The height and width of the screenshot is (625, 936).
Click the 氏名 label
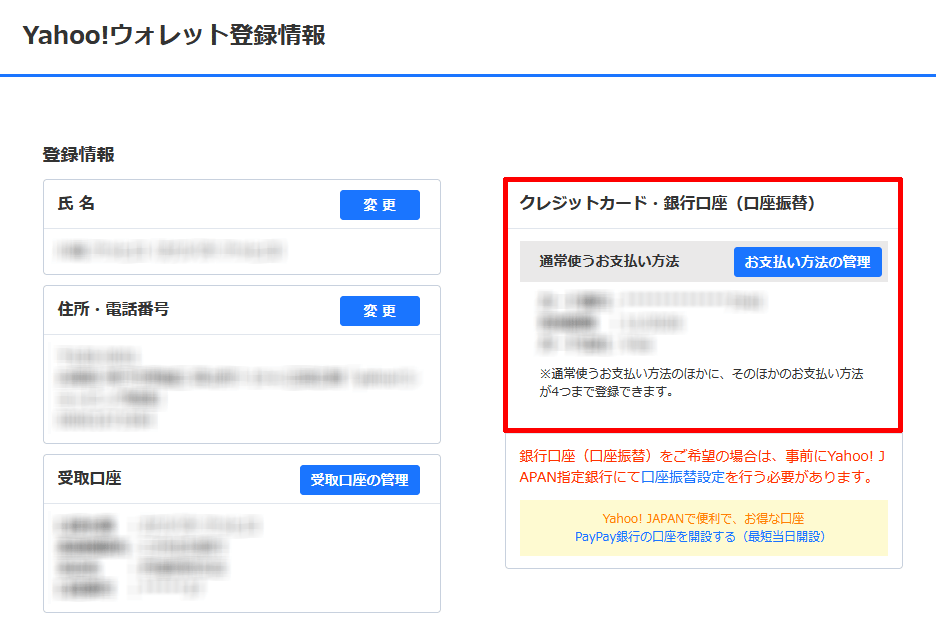[x=76, y=204]
